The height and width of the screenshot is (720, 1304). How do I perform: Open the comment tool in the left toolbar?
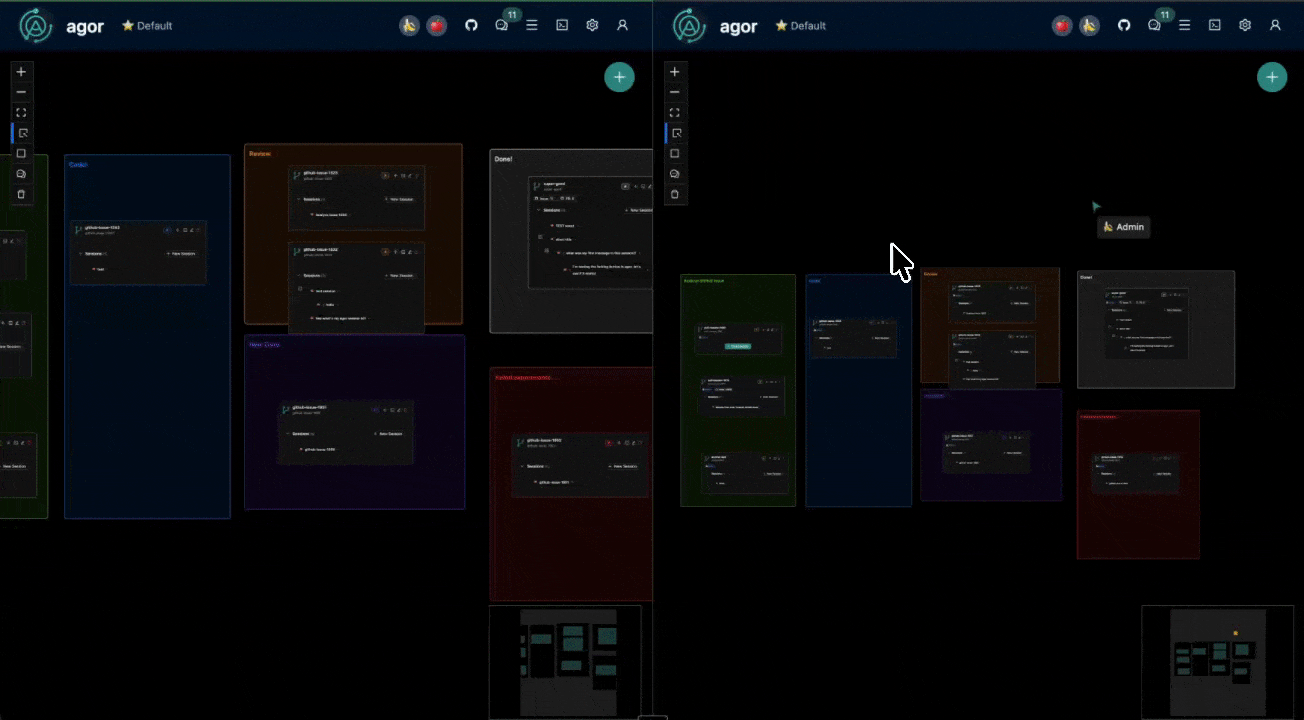tap(21, 173)
